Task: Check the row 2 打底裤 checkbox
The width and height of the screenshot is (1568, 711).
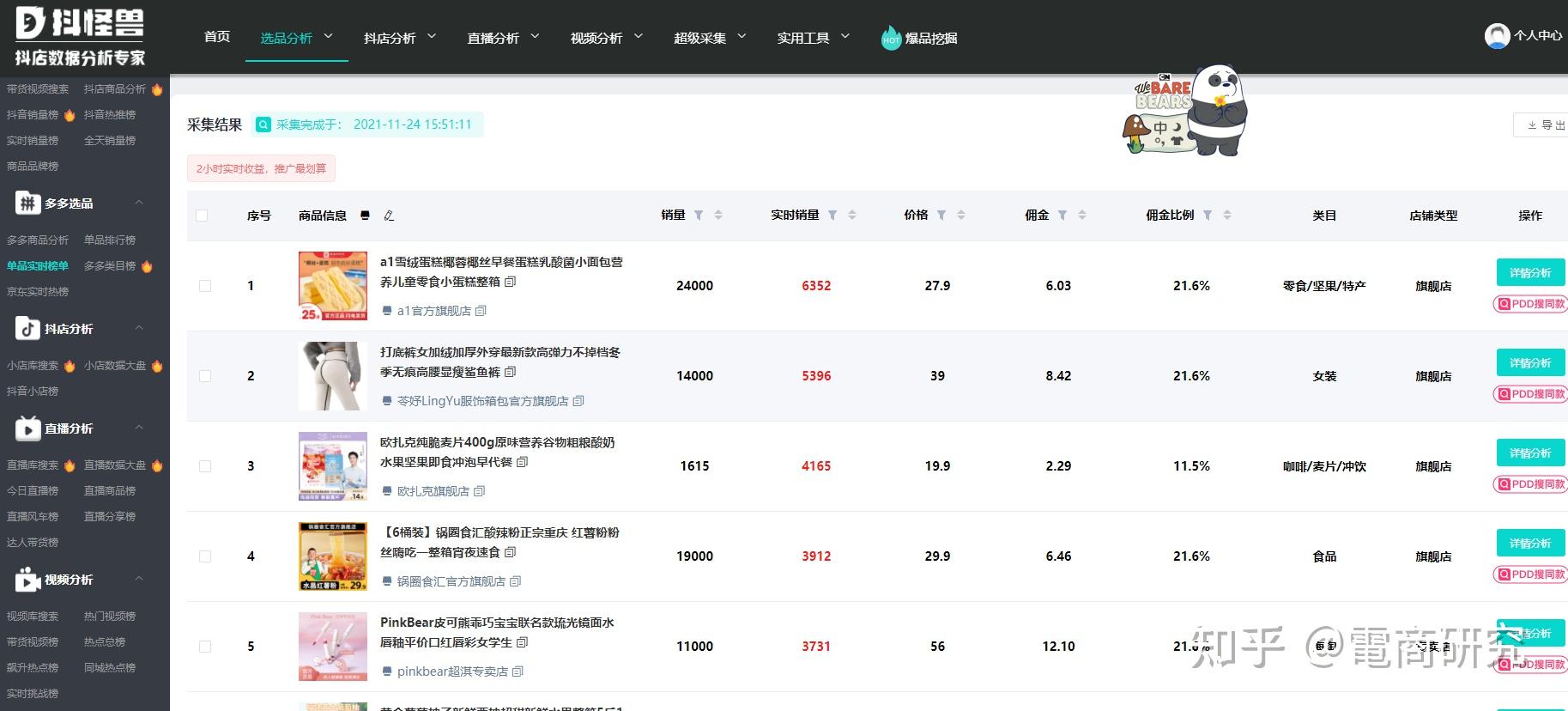Action: click(x=205, y=376)
